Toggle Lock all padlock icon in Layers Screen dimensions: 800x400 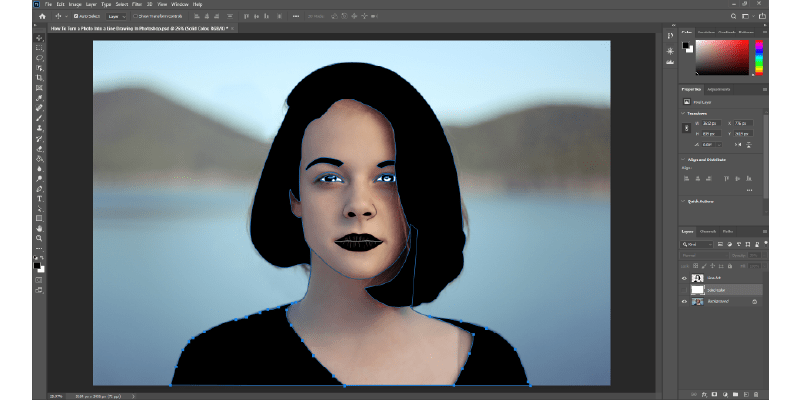tap(730, 266)
